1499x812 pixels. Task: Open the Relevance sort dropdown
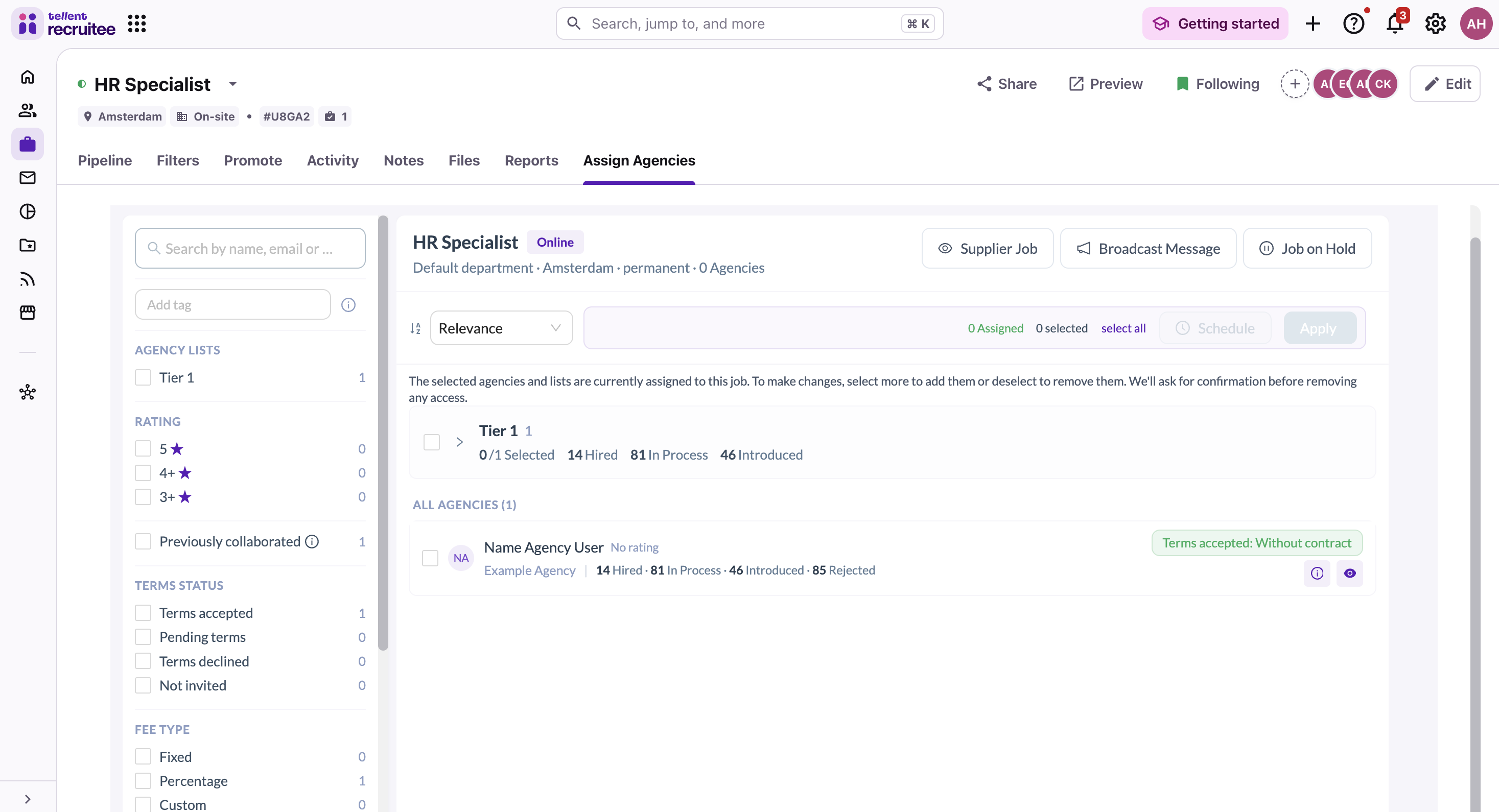click(501, 328)
